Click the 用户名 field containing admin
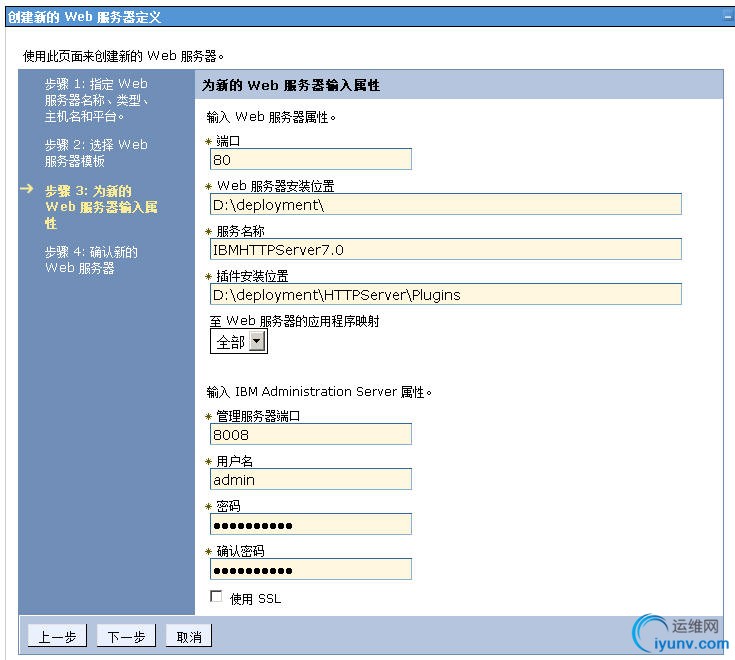This screenshot has height=660, width=735. pyautogui.click(x=311, y=479)
